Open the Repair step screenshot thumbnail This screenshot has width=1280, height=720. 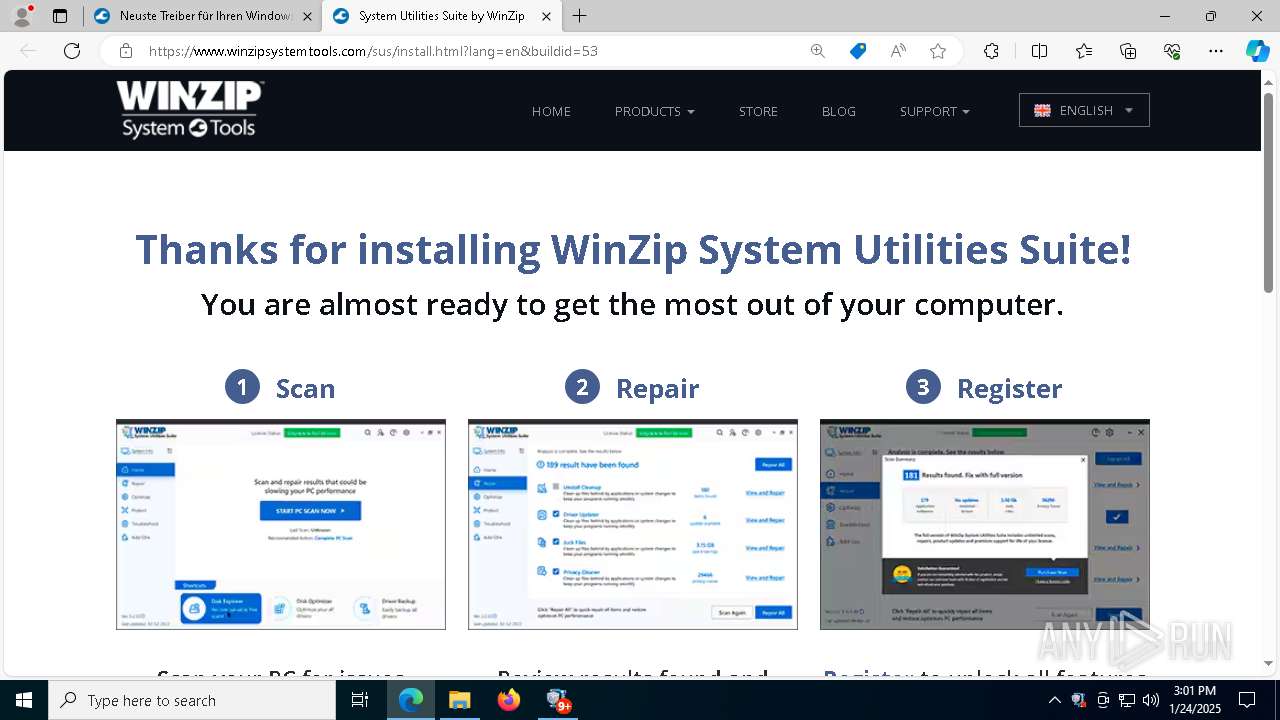(x=633, y=524)
